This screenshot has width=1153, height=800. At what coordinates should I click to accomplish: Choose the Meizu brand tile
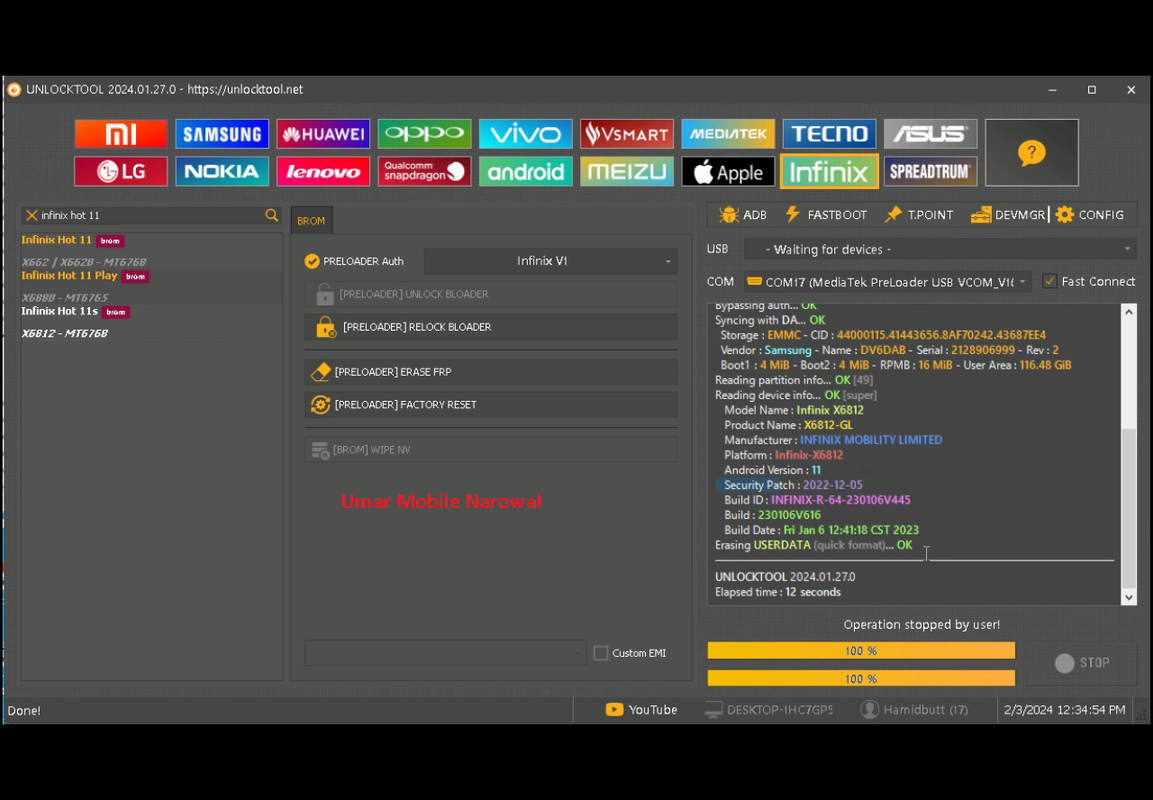pos(627,171)
